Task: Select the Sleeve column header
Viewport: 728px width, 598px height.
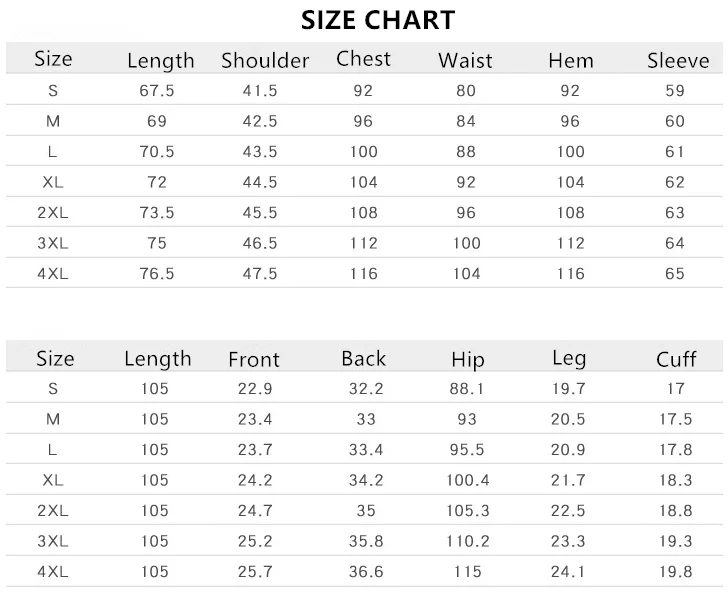Action: point(678,60)
